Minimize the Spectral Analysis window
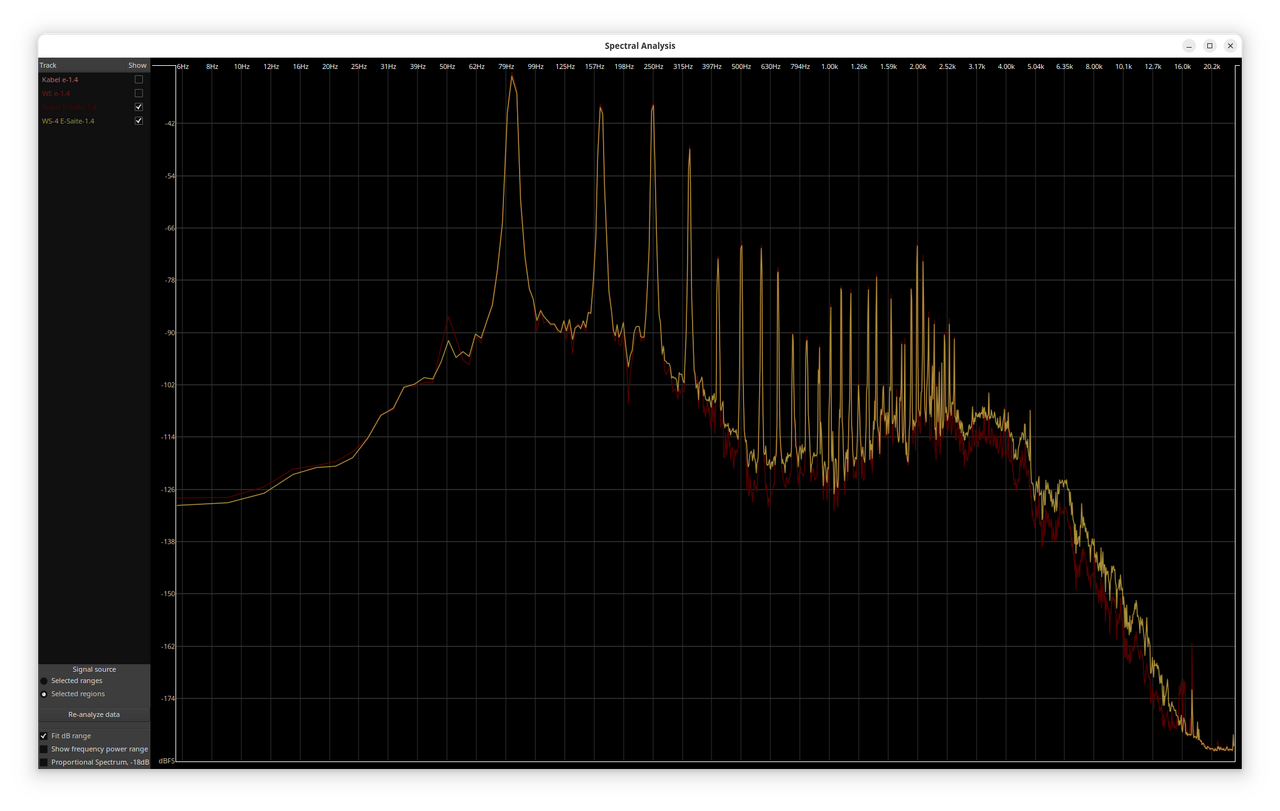 click(x=1189, y=46)
